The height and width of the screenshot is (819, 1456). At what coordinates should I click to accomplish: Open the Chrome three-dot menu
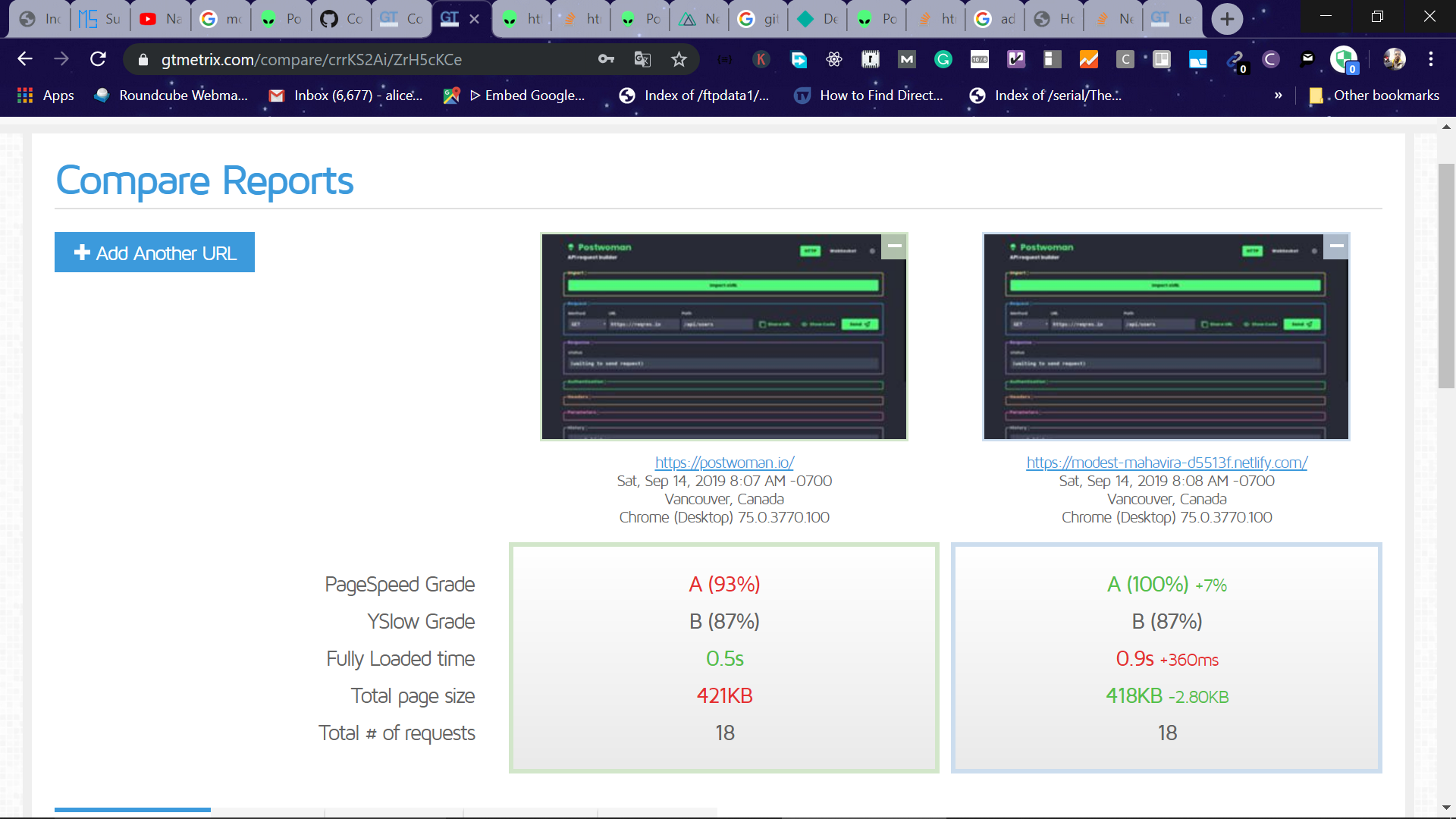[x=1431, y=59]
